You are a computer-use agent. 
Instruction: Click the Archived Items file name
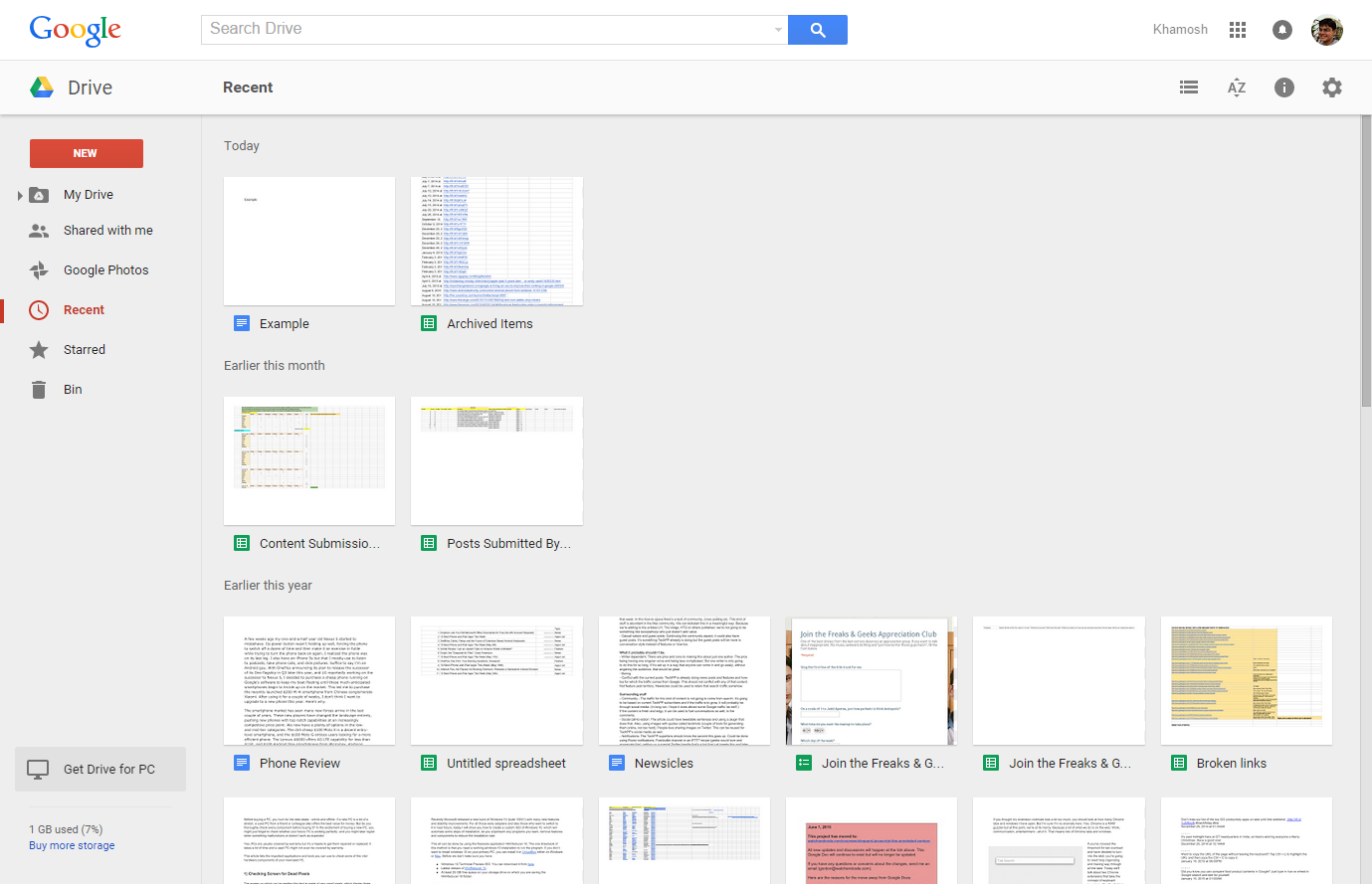pyautogui.click(x=490, y=324)
